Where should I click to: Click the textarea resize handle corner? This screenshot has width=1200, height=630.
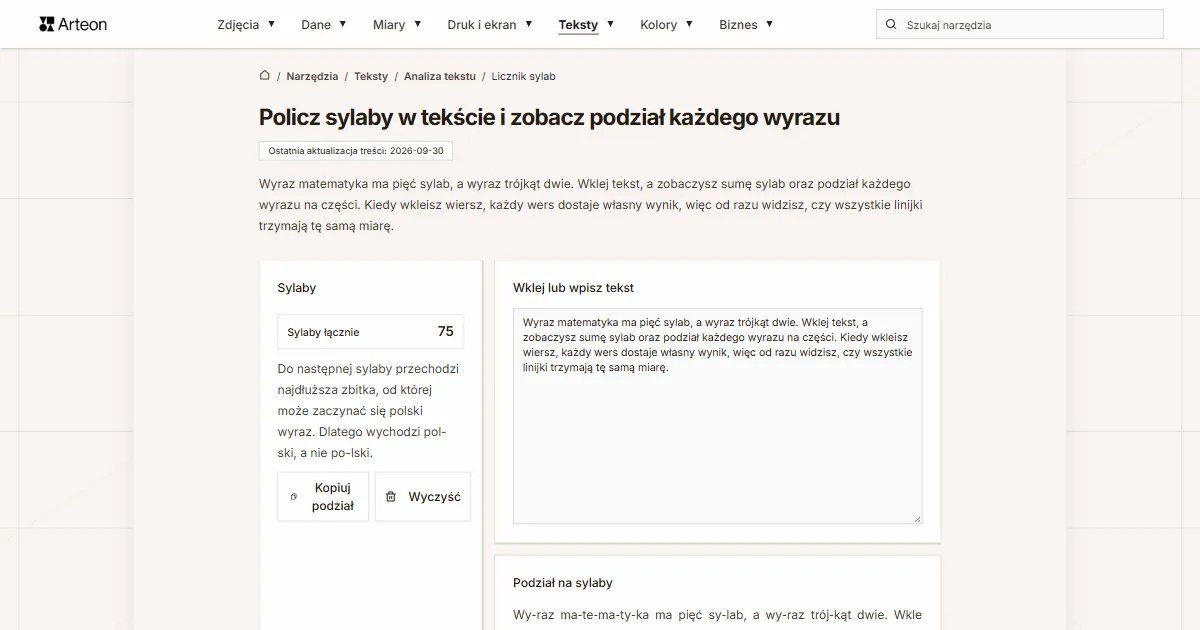coord(916,518)
